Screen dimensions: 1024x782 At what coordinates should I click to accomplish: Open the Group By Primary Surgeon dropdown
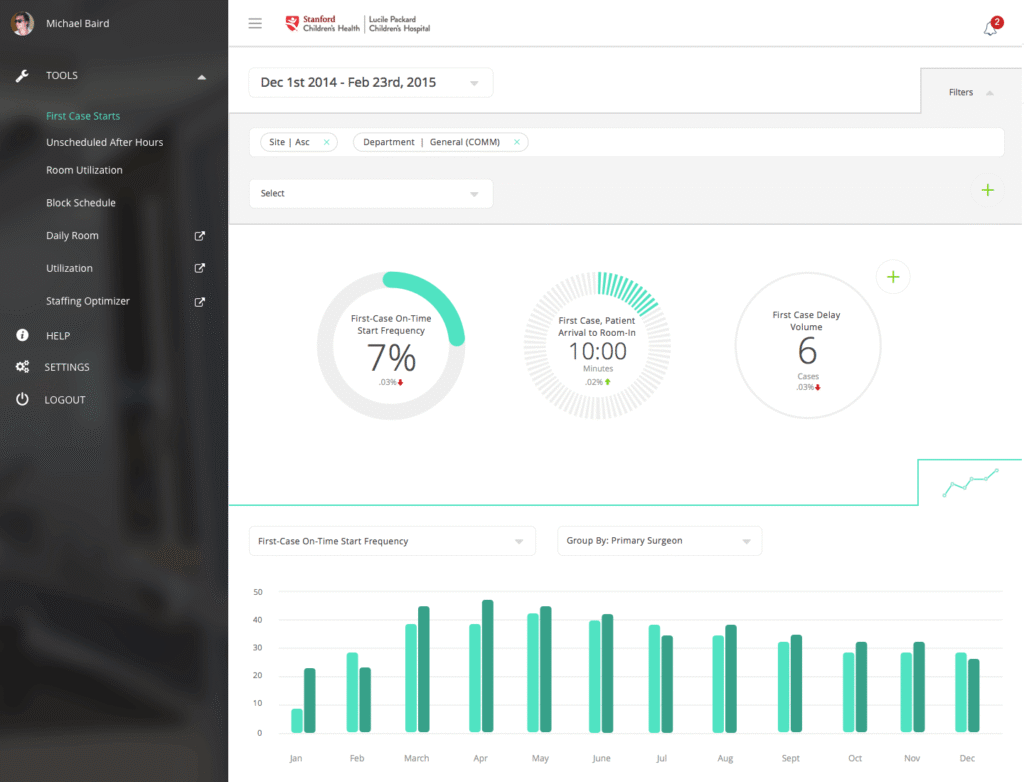(x=659, y=541)
